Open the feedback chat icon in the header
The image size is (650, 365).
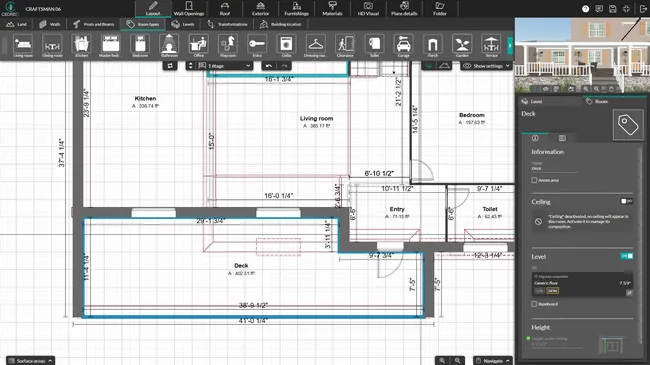click(x=599, y=9)
